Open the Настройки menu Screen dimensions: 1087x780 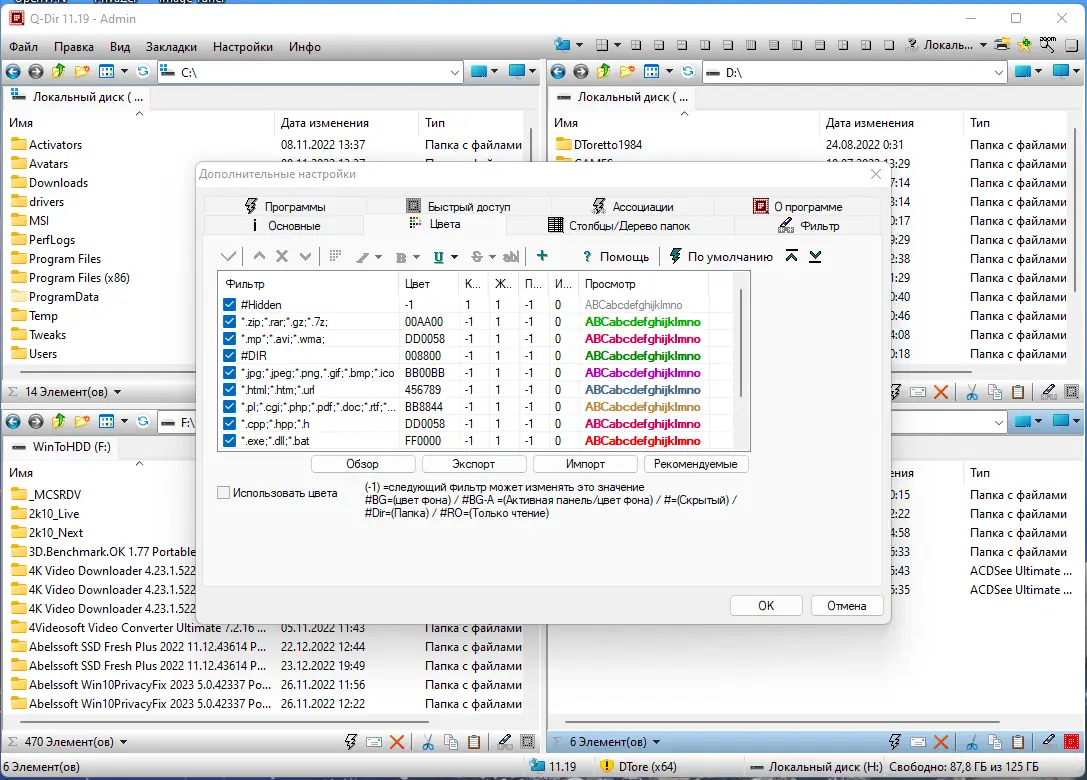click(243, 46)
